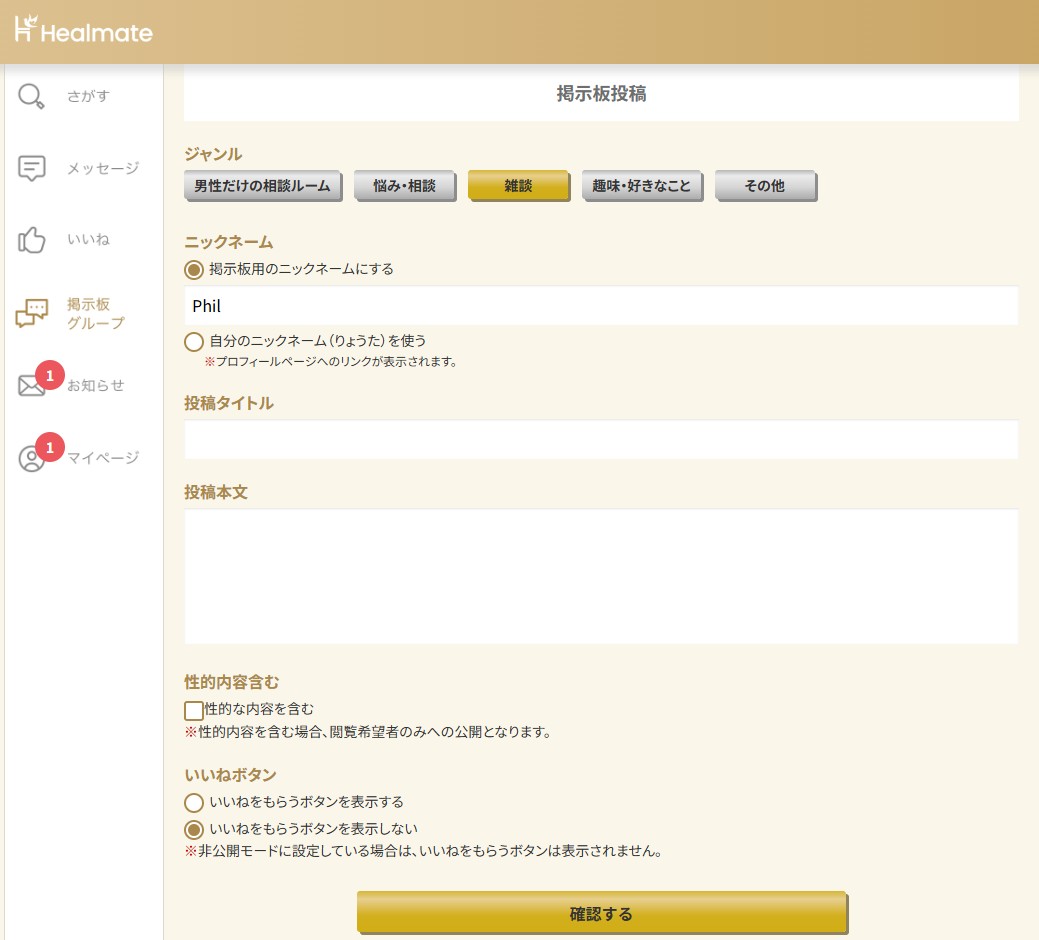Open 掲示板グループ chat bubbles icon
The height and width of the screenshot is (940, 1039).
click(x=32, y=313)
